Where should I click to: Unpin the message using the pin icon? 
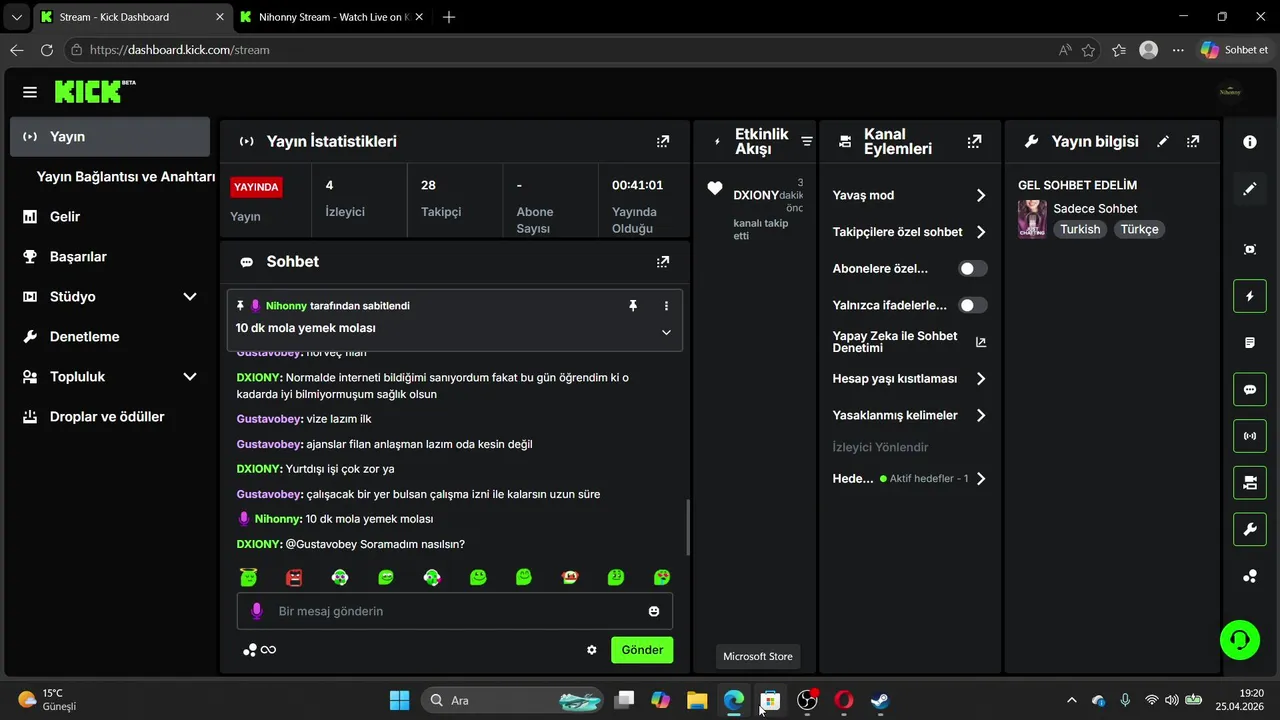pyautogui.click(x=633, y=306)
